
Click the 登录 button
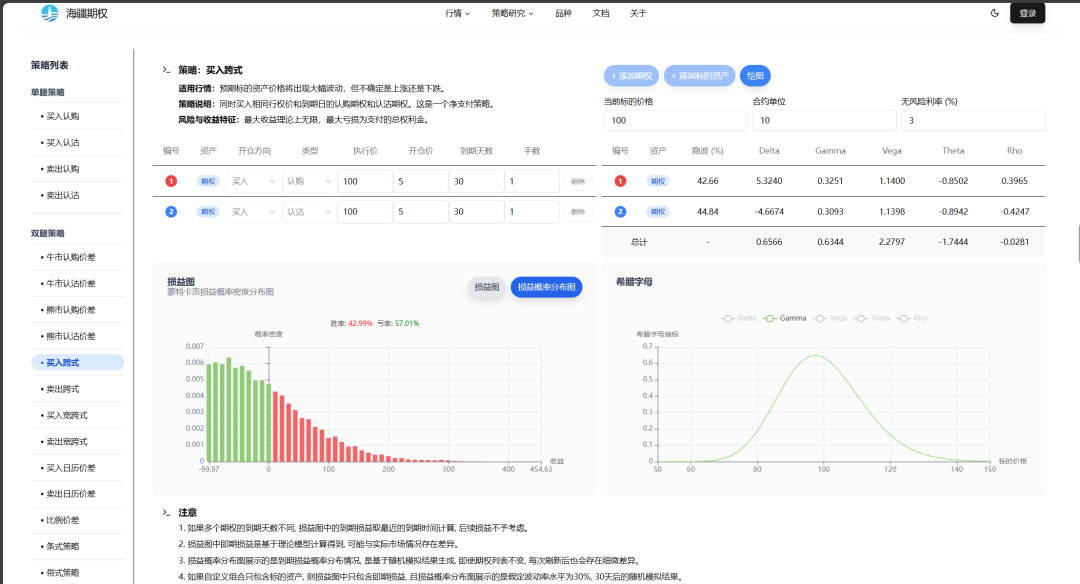[x=1027, y=13]
